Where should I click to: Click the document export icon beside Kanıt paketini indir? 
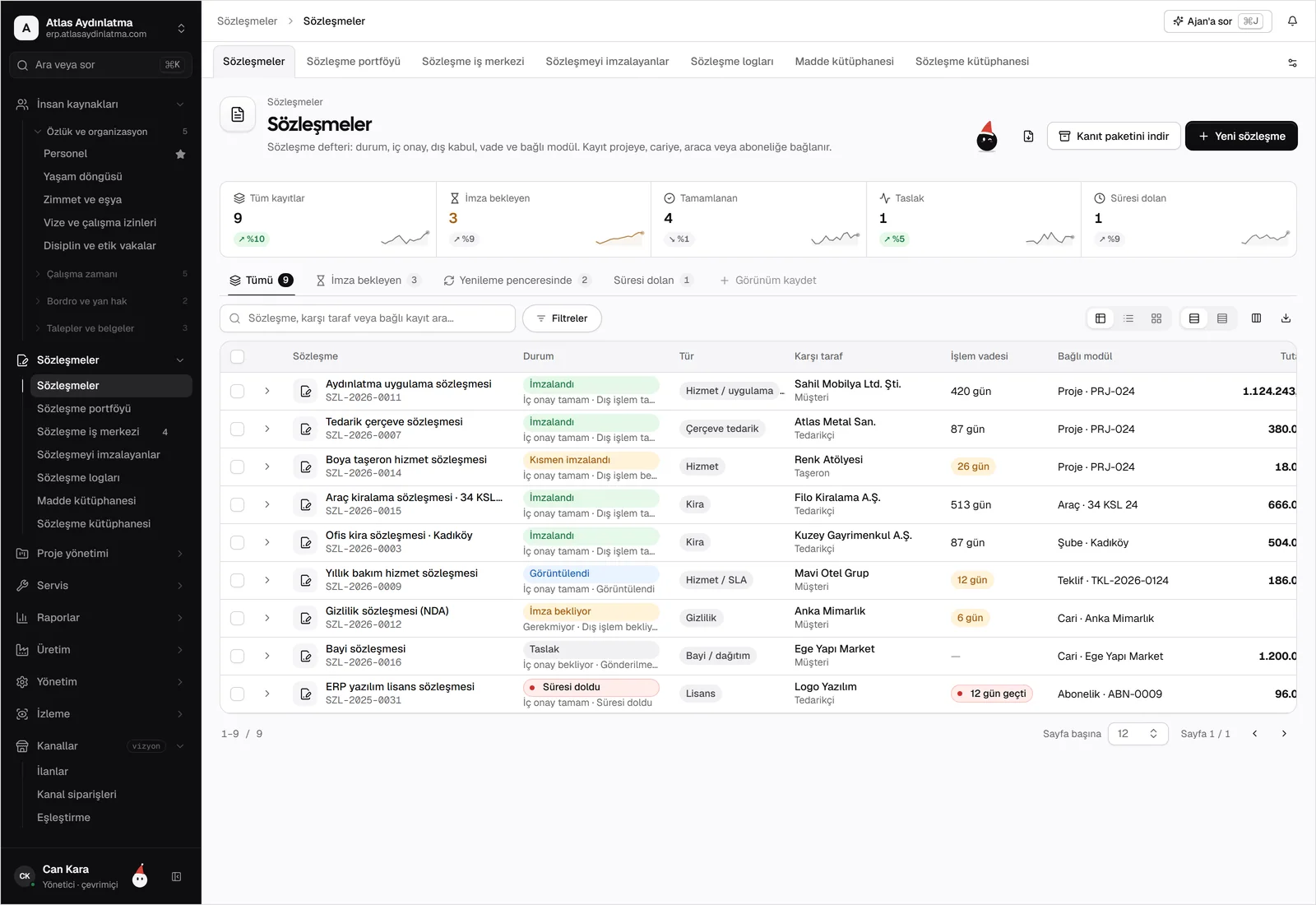pos(1028,136)
